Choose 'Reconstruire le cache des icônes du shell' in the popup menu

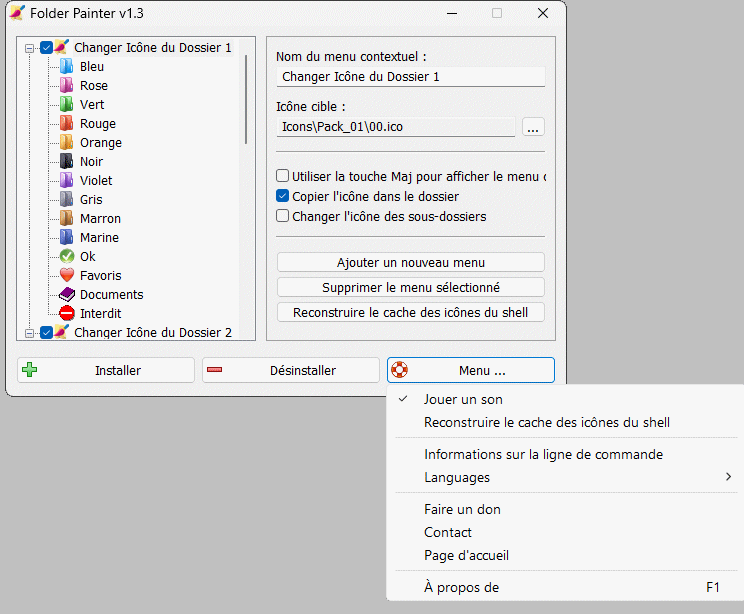coord(565,422)
